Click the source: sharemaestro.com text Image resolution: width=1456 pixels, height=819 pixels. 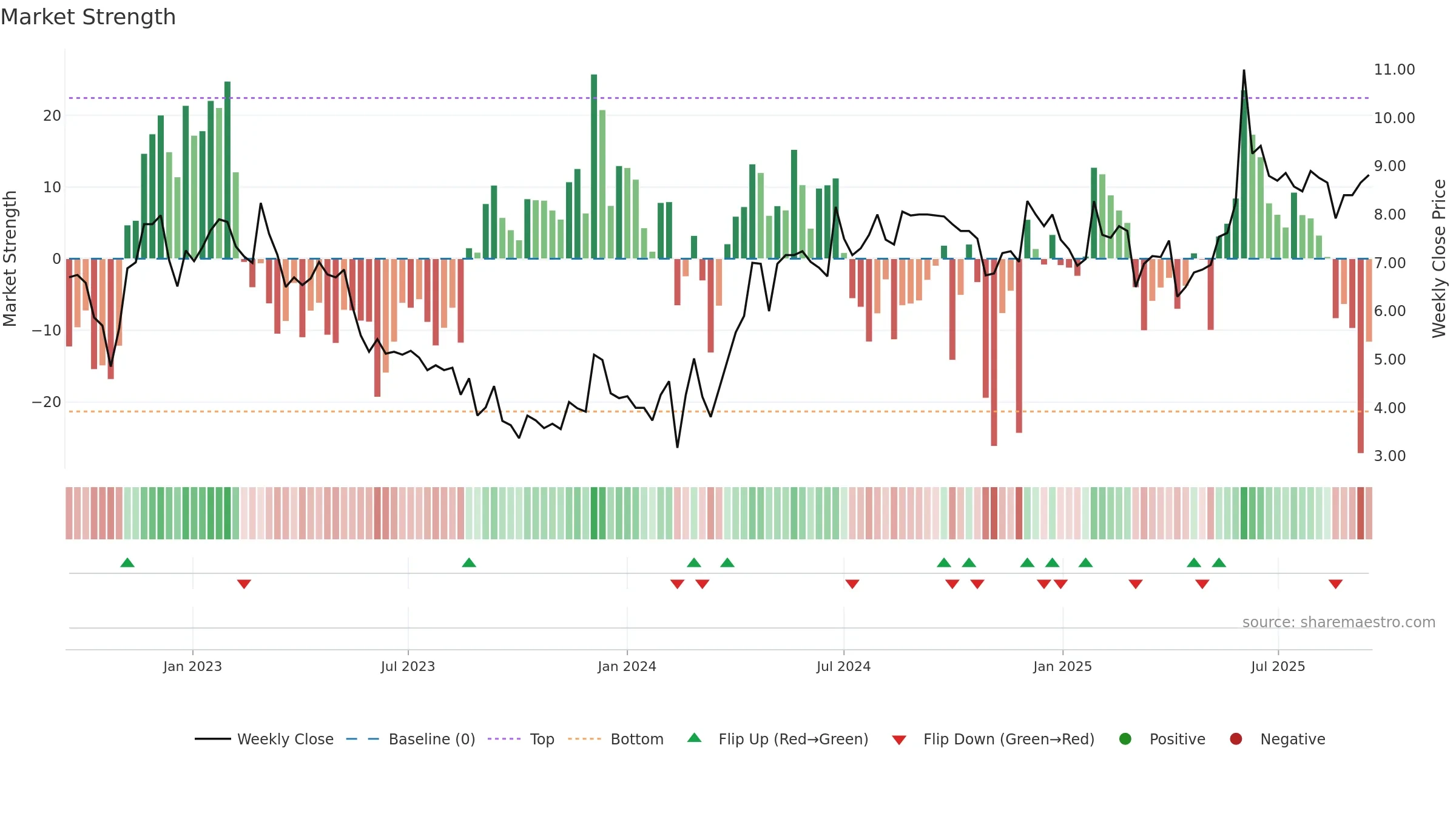(1339, 622)
